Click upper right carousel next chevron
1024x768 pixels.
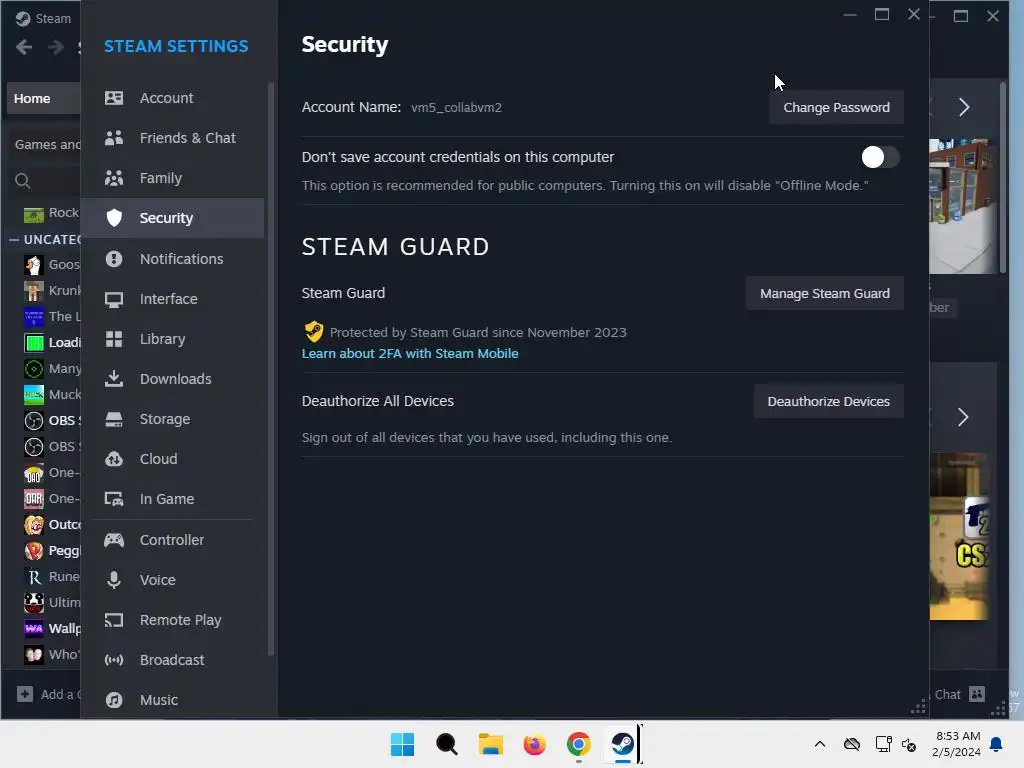point(964,107)
